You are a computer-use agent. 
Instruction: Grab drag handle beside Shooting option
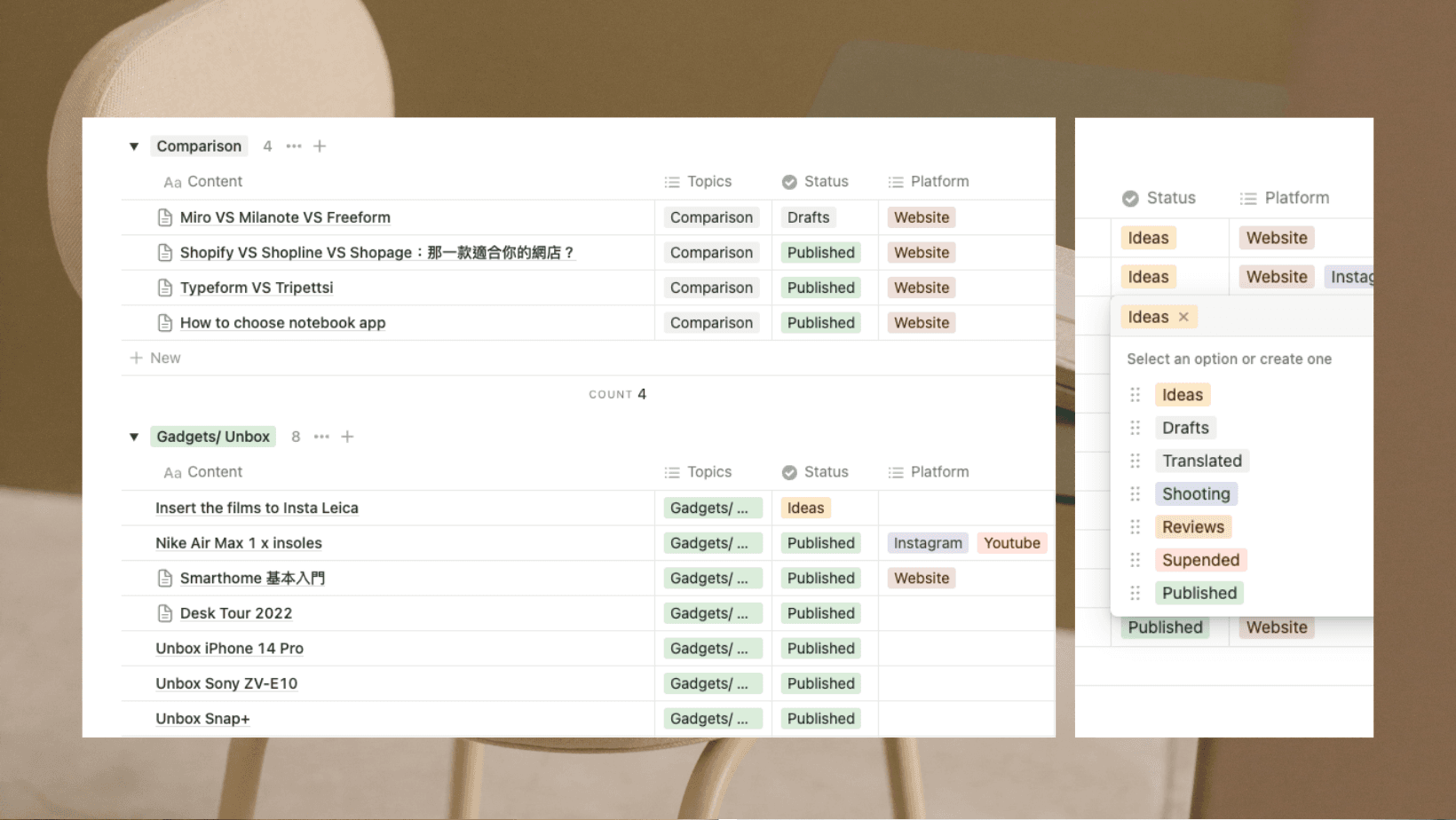pos(1135,494)
